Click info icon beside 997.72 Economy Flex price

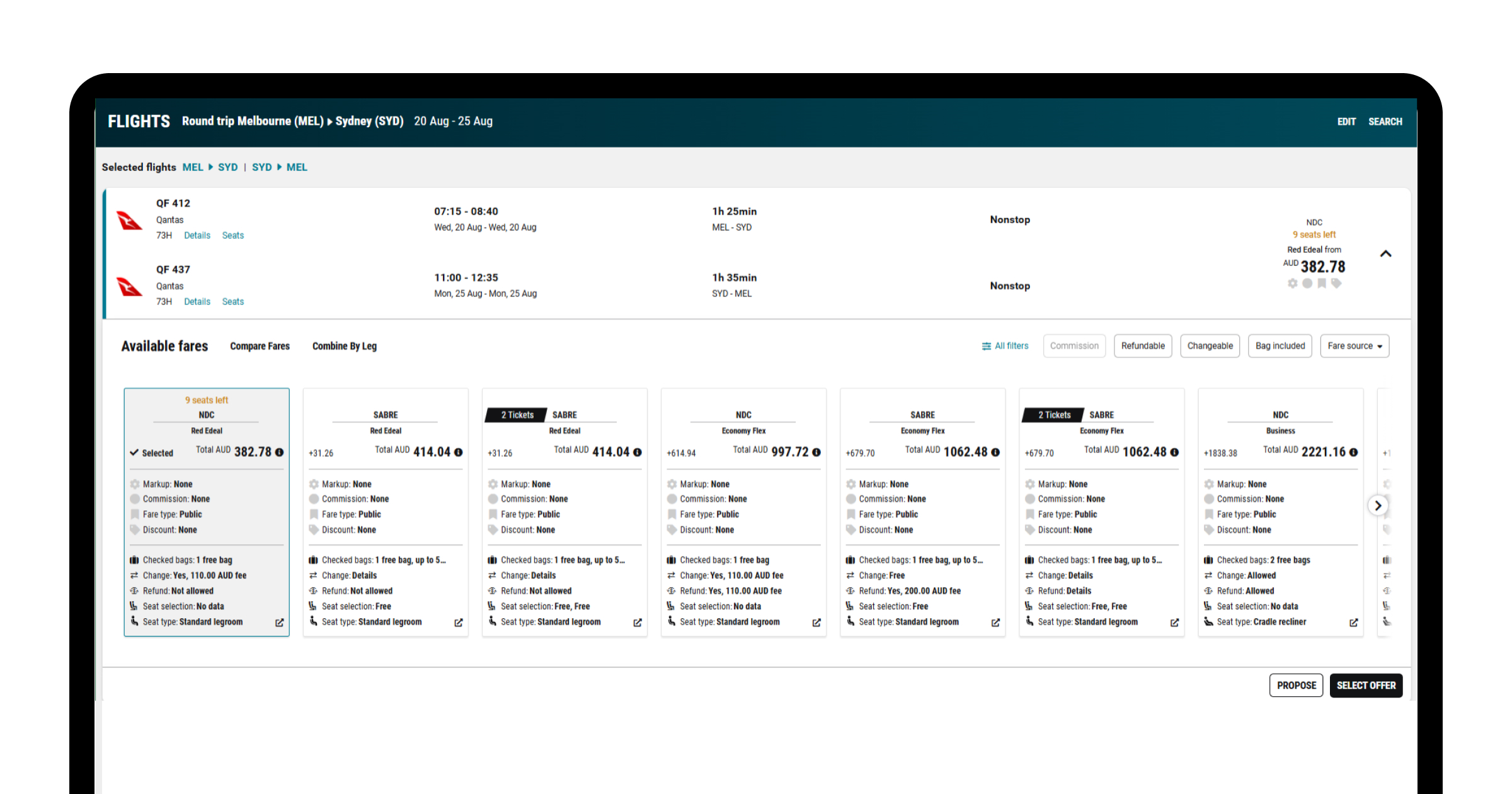click(816, 452)
